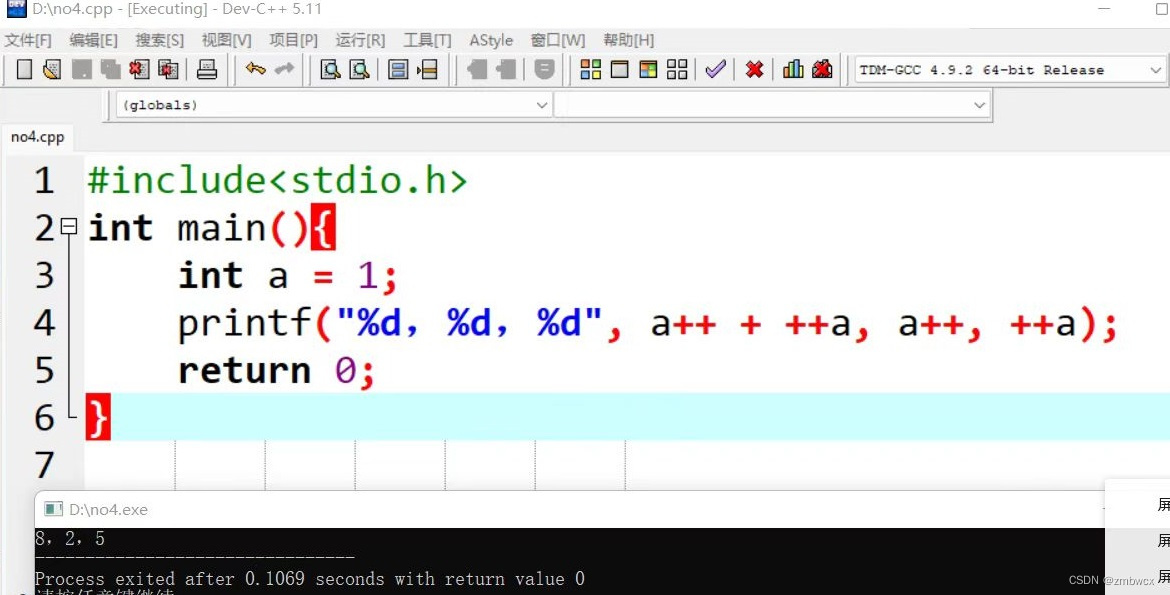Viewport: 1170px width, 595px height.
Task: Click the highlighted closing brace on line 6
Action: click(98, 417)
